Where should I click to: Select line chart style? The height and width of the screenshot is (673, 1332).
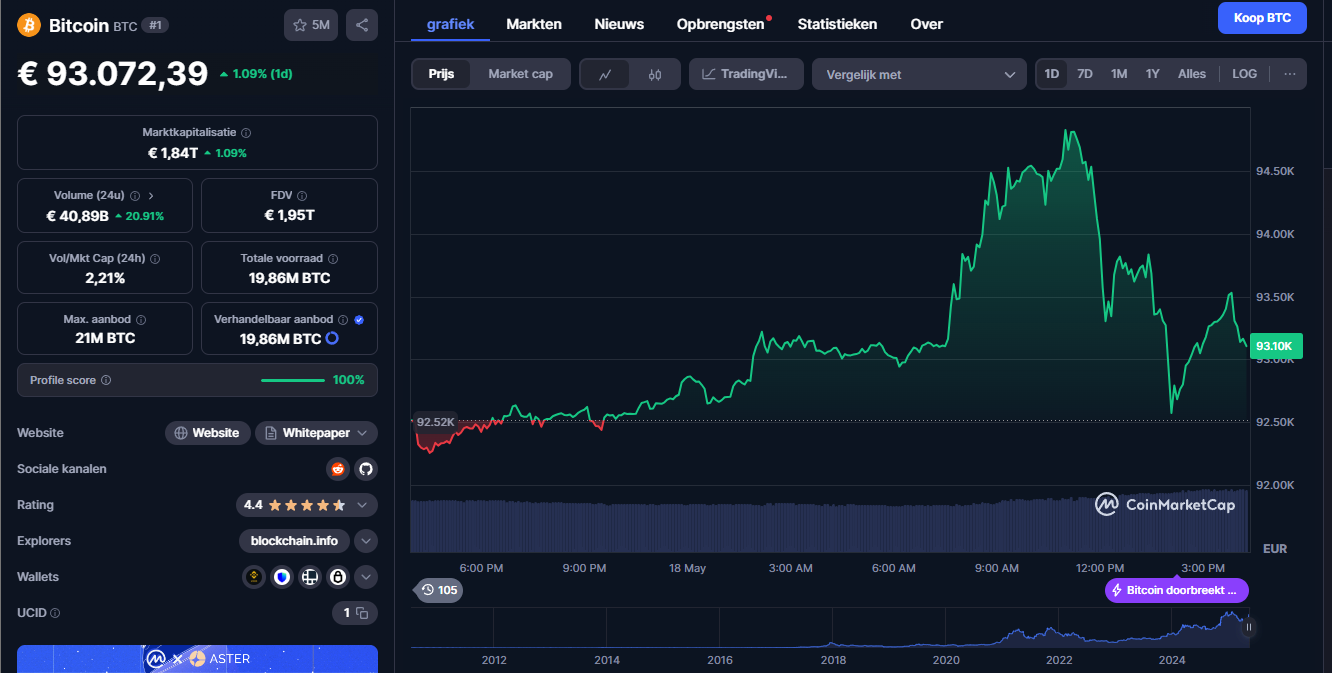tap(605, 74)
